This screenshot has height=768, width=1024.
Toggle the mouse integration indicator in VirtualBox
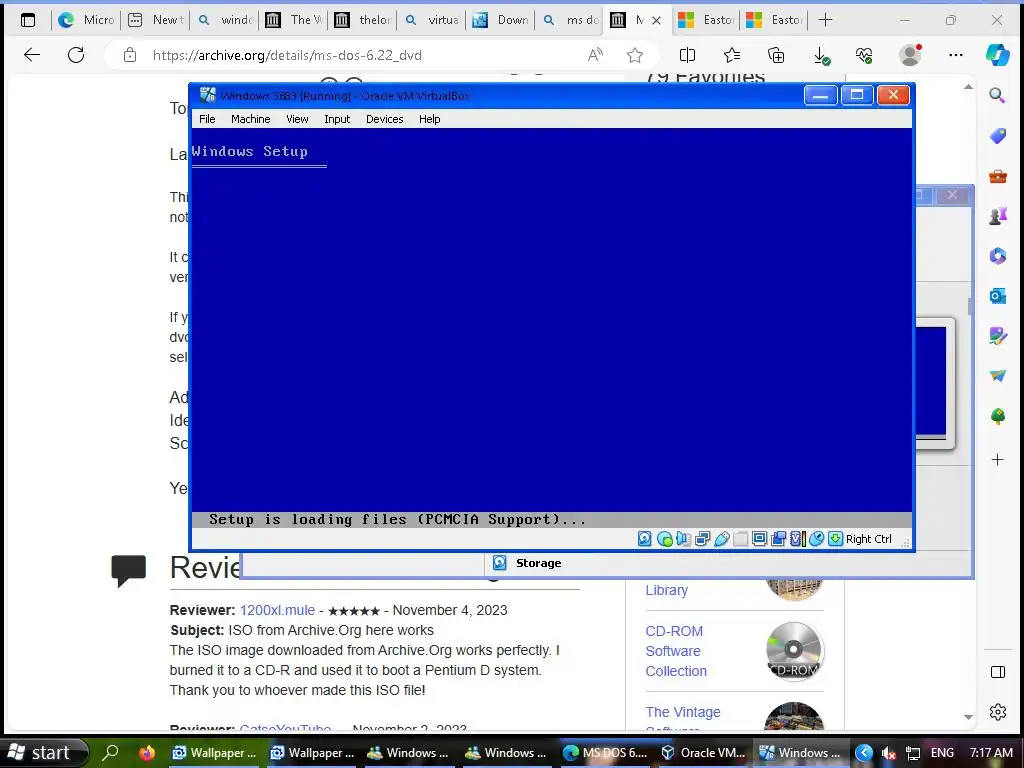tap(816, 539)
